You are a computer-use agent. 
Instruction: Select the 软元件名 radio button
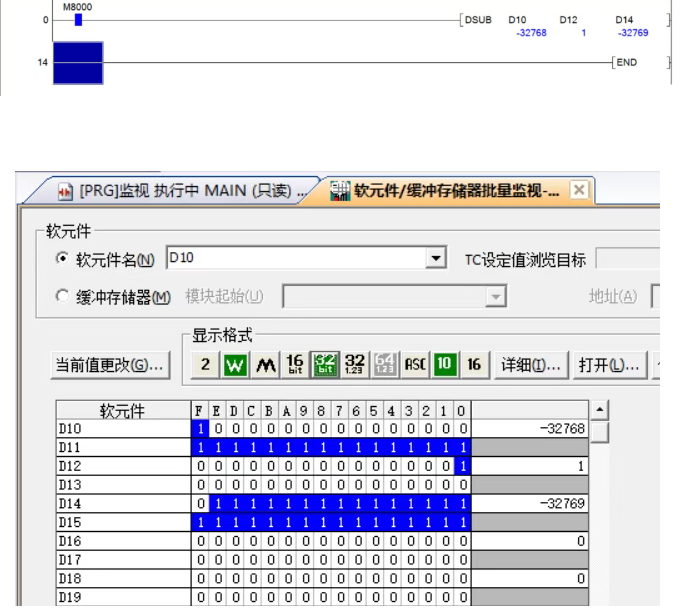click(62, 260)
